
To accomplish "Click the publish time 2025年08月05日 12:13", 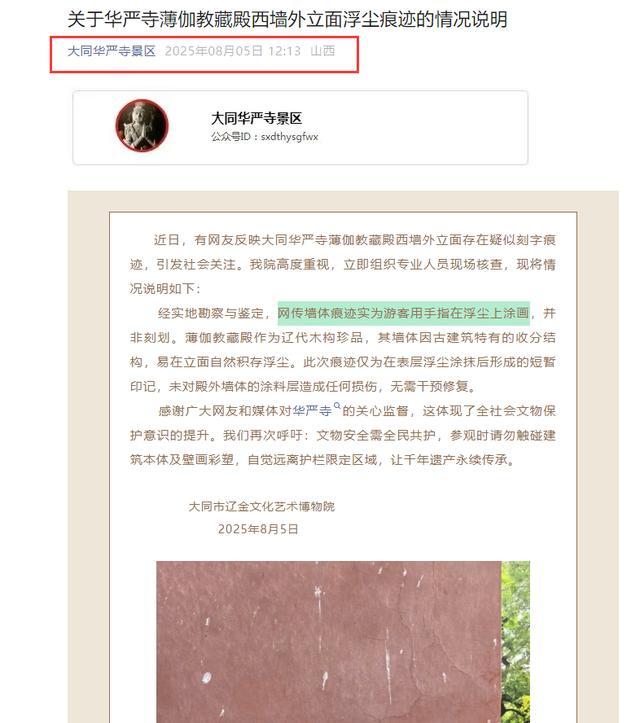I will [233, 51].
